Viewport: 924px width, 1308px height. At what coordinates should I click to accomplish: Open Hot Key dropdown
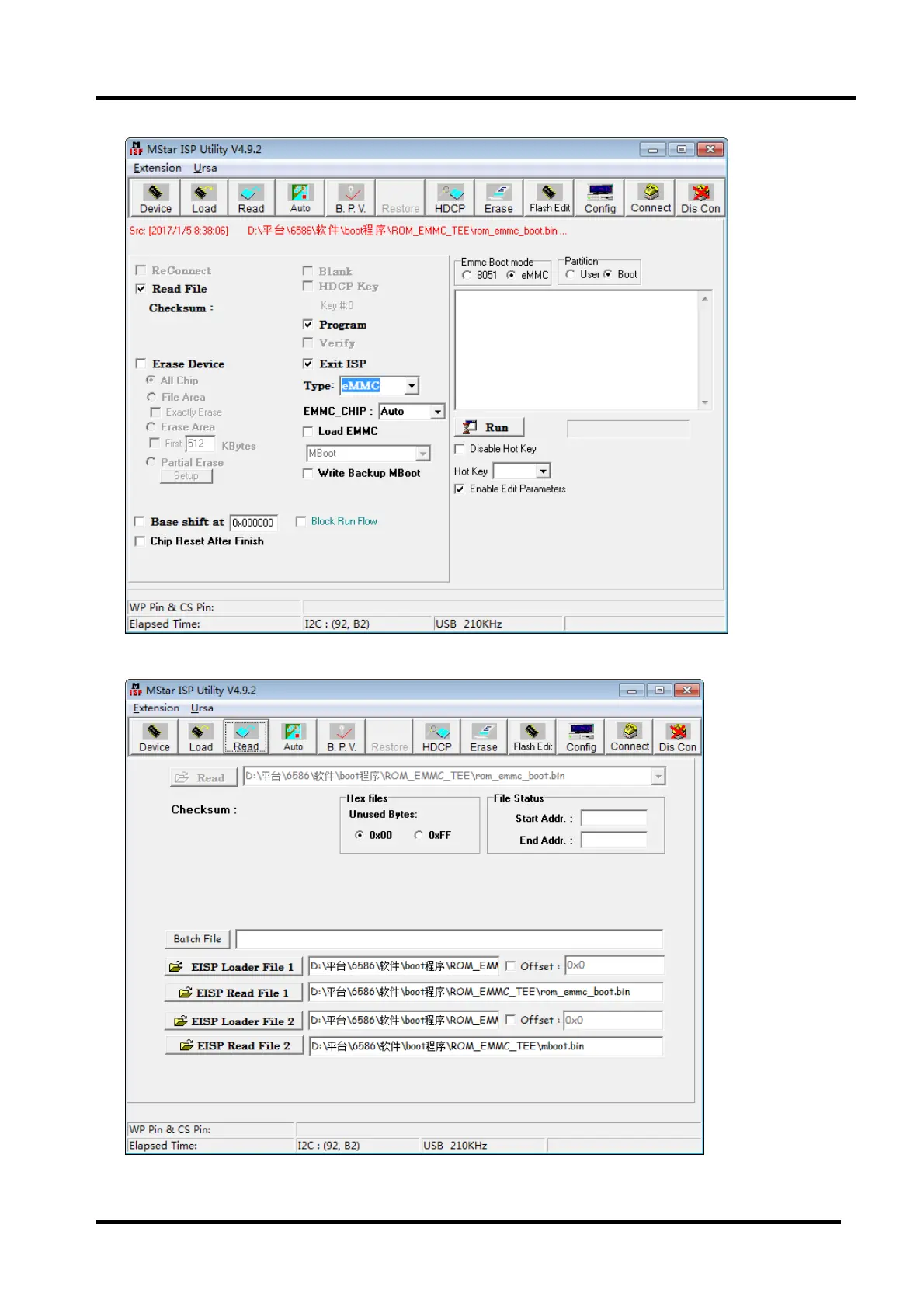coord(544,471)
